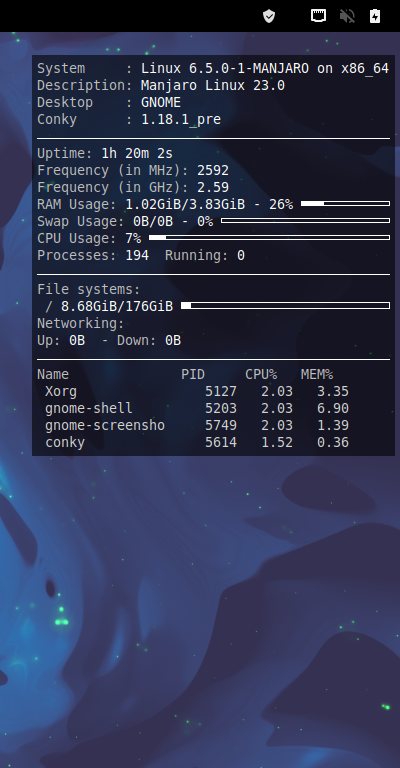400x768 pixels.
Task: Click the Manjaro Linux 23.0 description text
Action: pyautogui.click(x=213, y=86)
